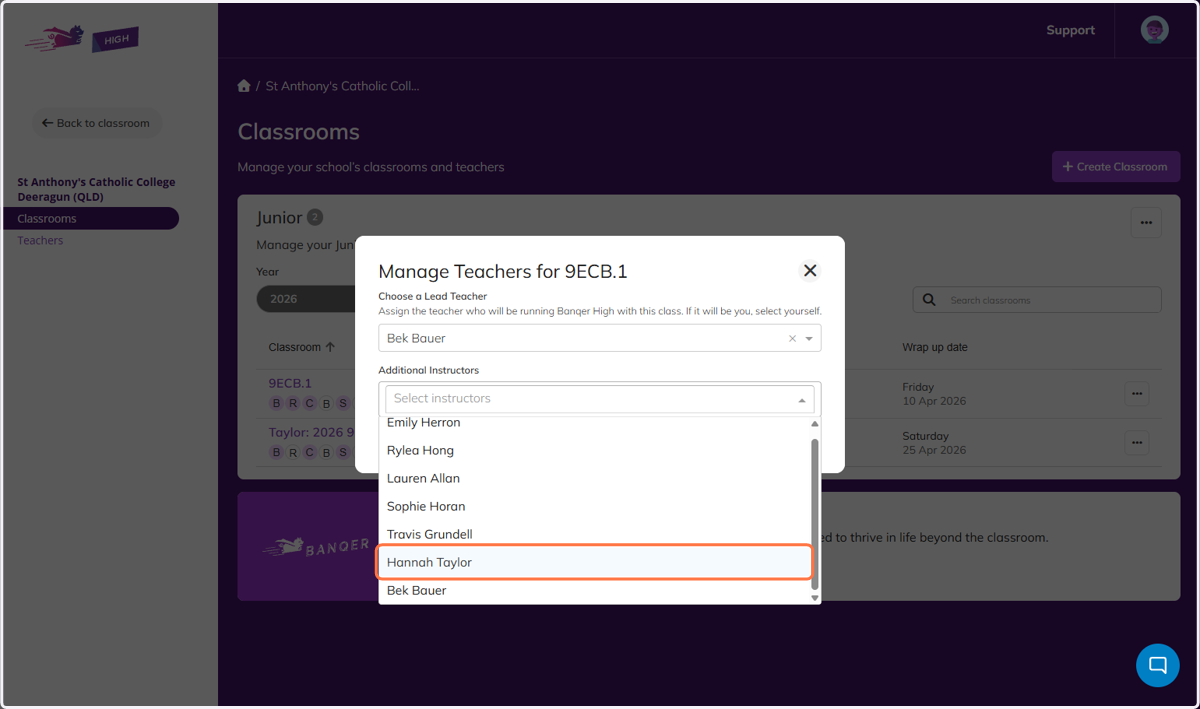Click the scroll-up arrow in instructors list

point(814,423)
